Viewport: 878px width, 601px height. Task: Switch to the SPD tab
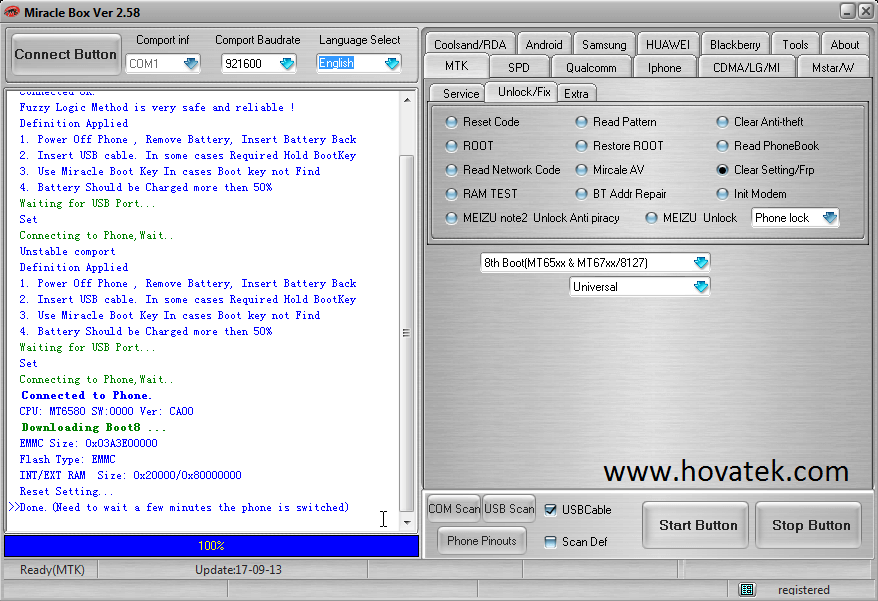pos(519,68)
